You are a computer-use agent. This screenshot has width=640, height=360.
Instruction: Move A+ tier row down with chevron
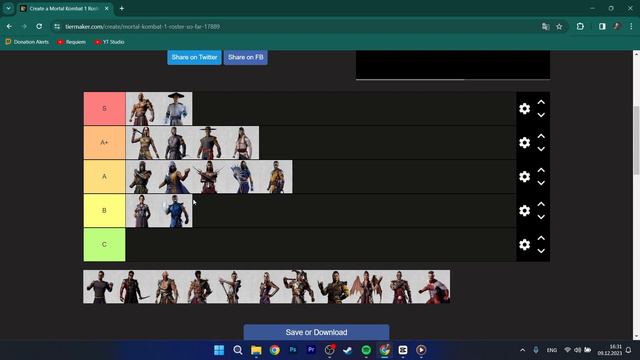click(541, 149)
